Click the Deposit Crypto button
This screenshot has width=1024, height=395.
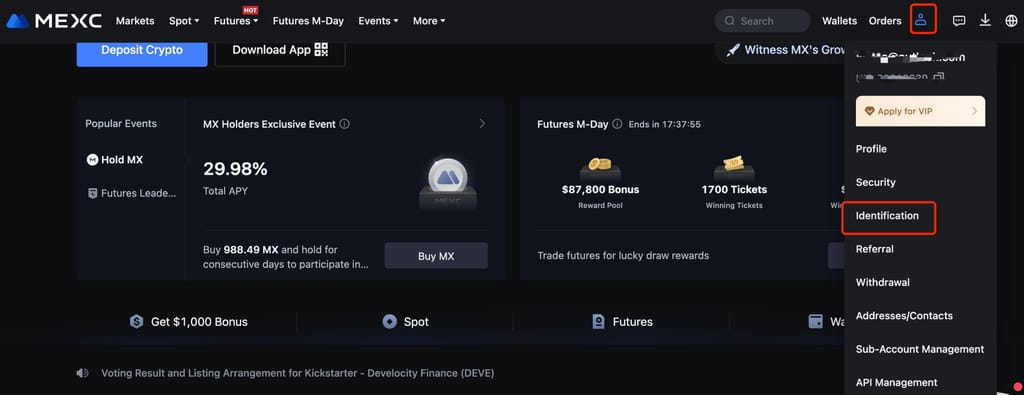click(x=142, y=50)
